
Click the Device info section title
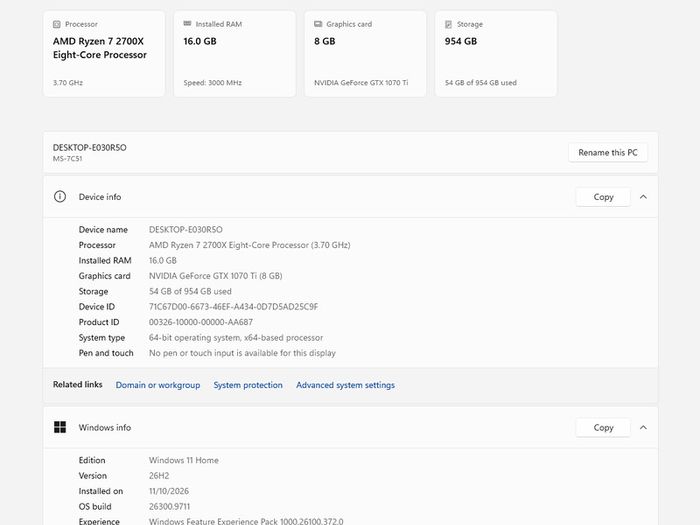click(x=100, y=197)
